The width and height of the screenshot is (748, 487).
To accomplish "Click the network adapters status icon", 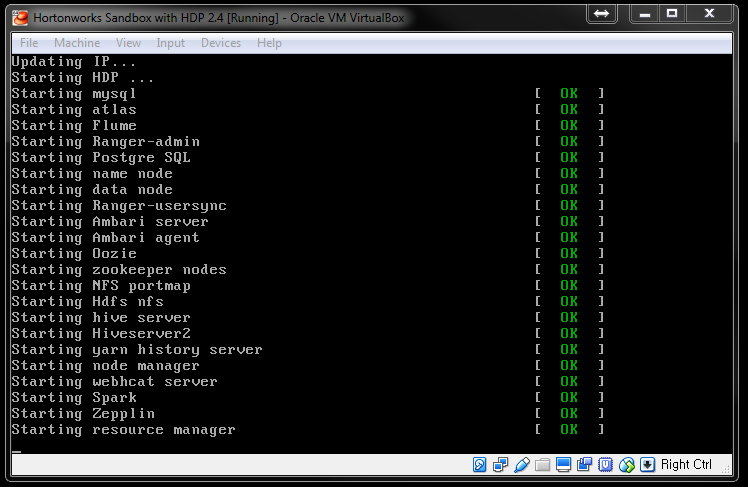I will [x=500, y=464].
